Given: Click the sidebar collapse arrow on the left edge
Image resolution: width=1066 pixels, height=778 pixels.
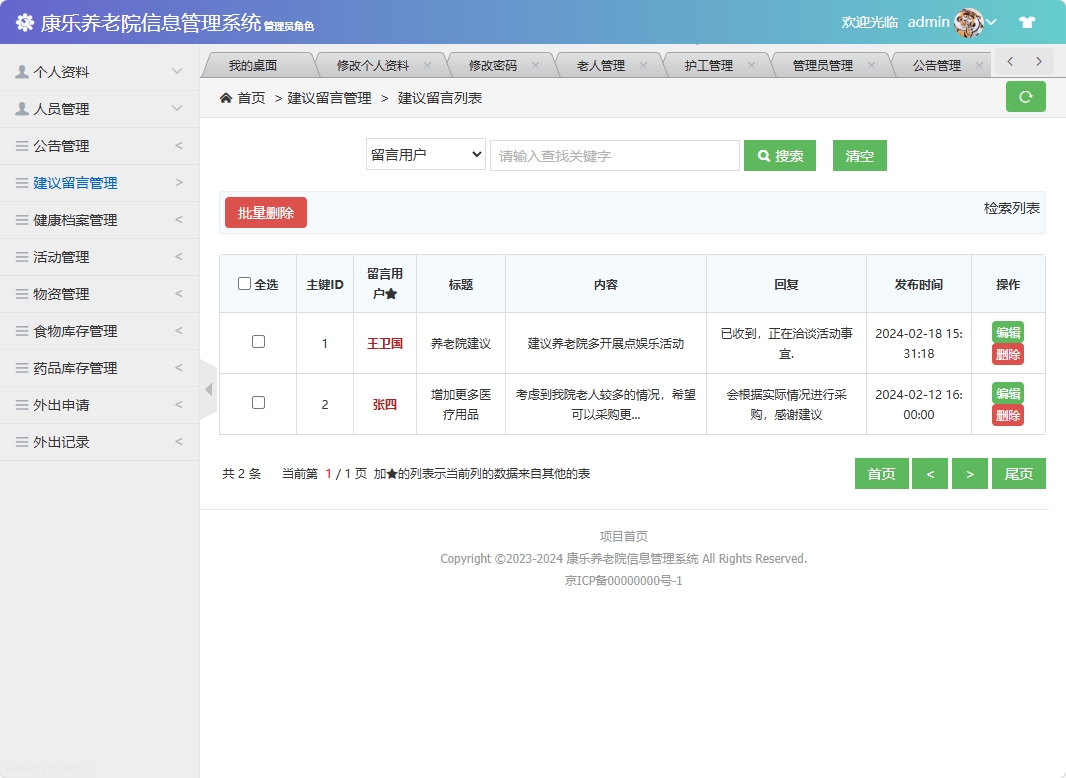Looking at the screenshot, I should pos(207,390).
